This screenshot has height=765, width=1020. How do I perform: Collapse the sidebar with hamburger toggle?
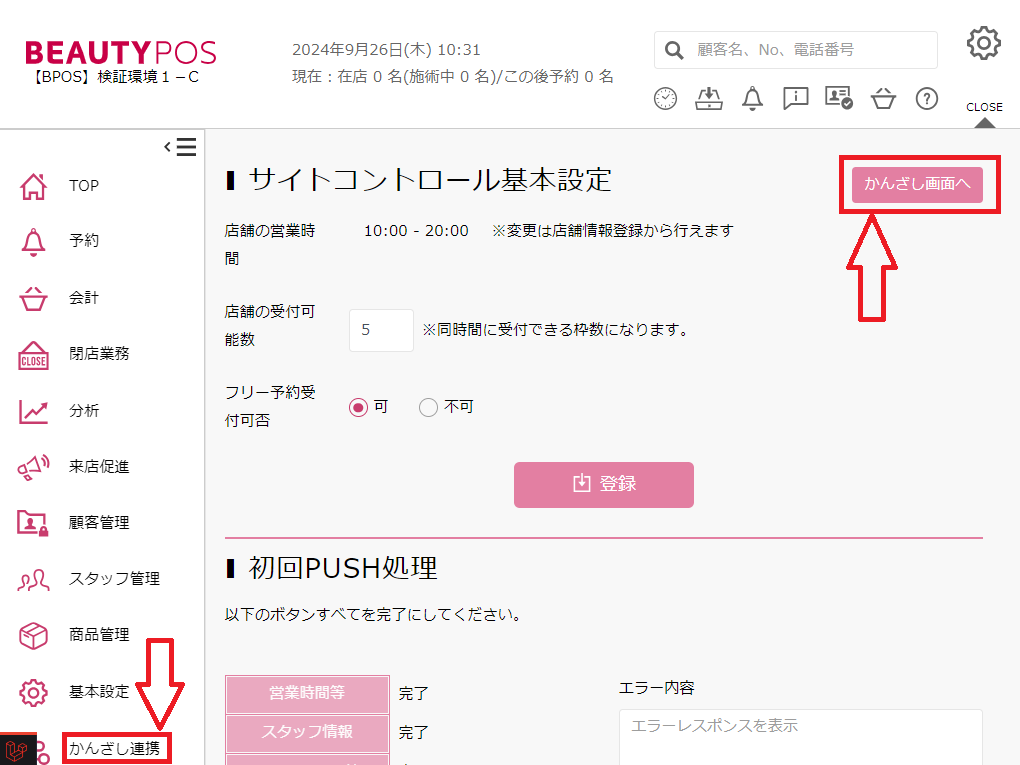(181, 148)
